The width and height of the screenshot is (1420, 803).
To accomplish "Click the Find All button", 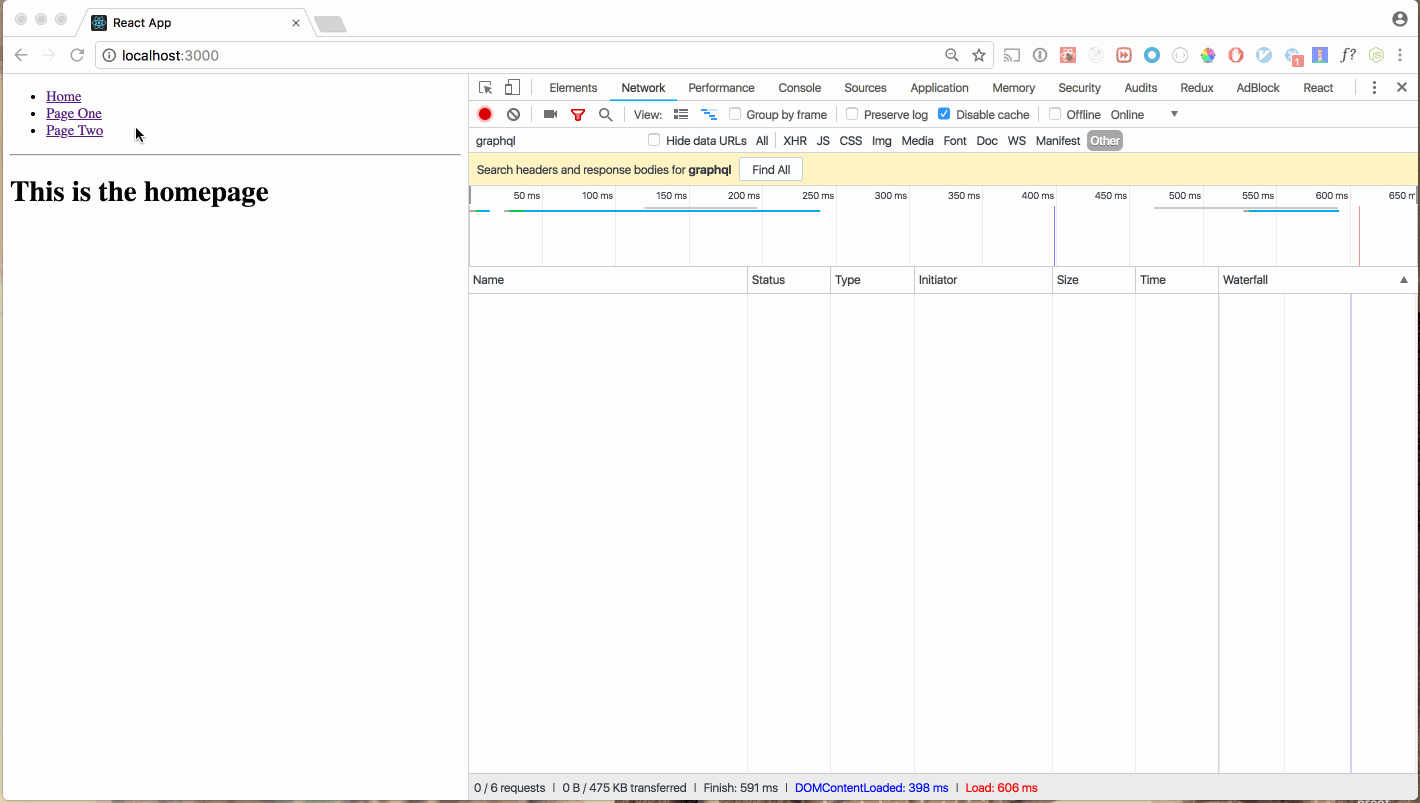I will 771,170.
